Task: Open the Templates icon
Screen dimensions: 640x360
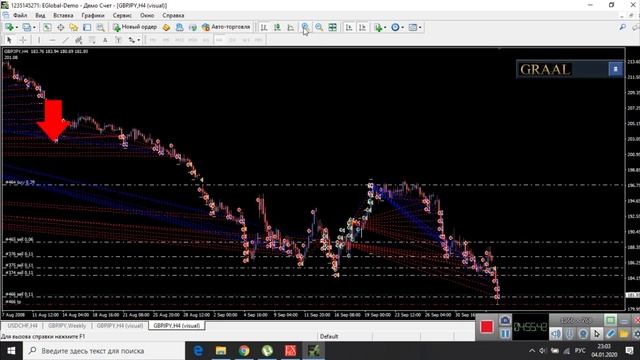Action: tap(413, 27)
